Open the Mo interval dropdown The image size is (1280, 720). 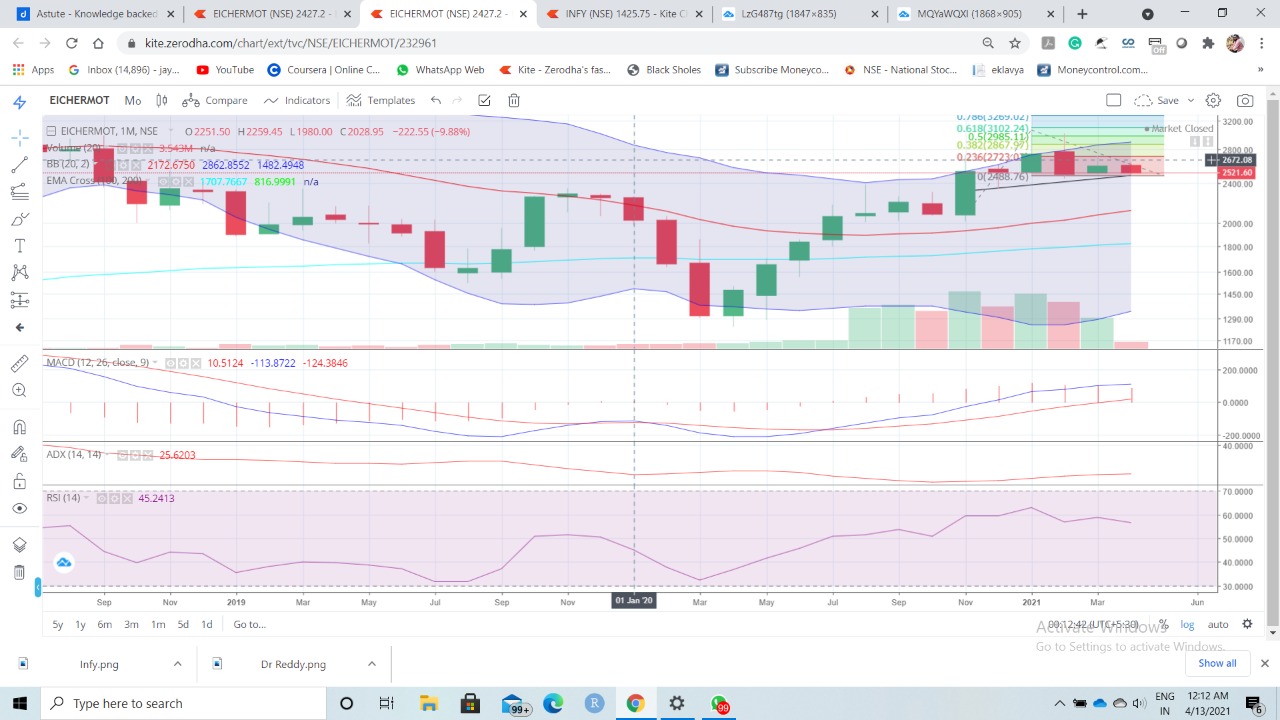(133, 100)
